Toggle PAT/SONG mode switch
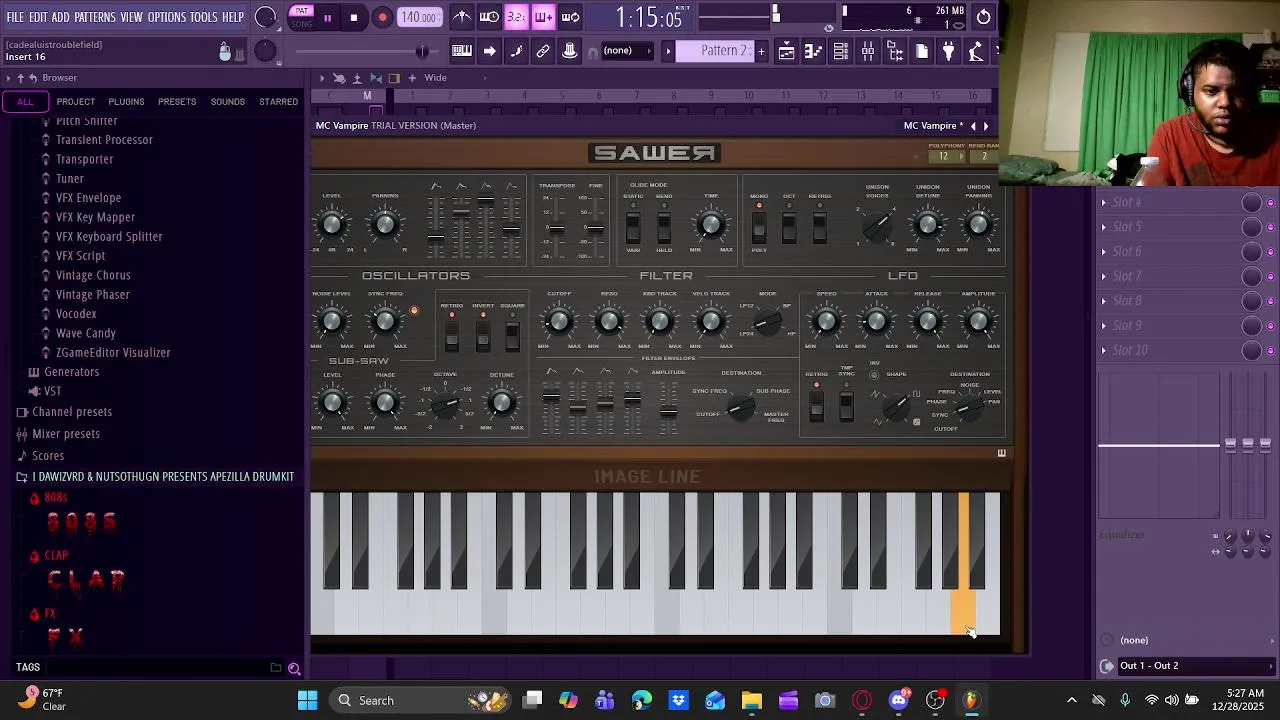 (301, 17)
